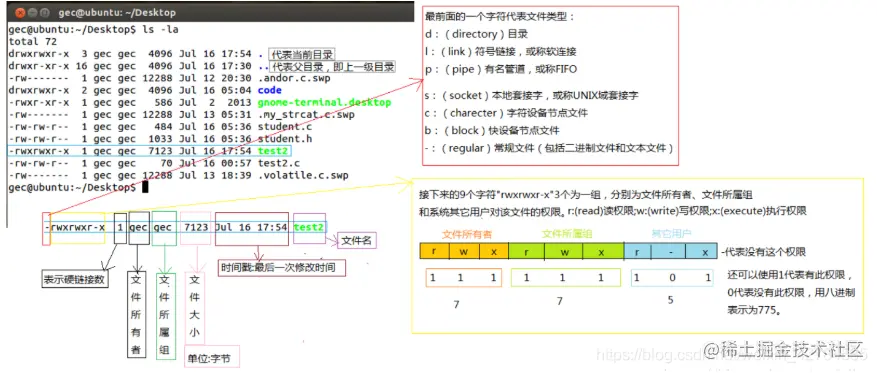Select the student.h file name
This screenshot has width=877, height=373.
tap(285, 139)
